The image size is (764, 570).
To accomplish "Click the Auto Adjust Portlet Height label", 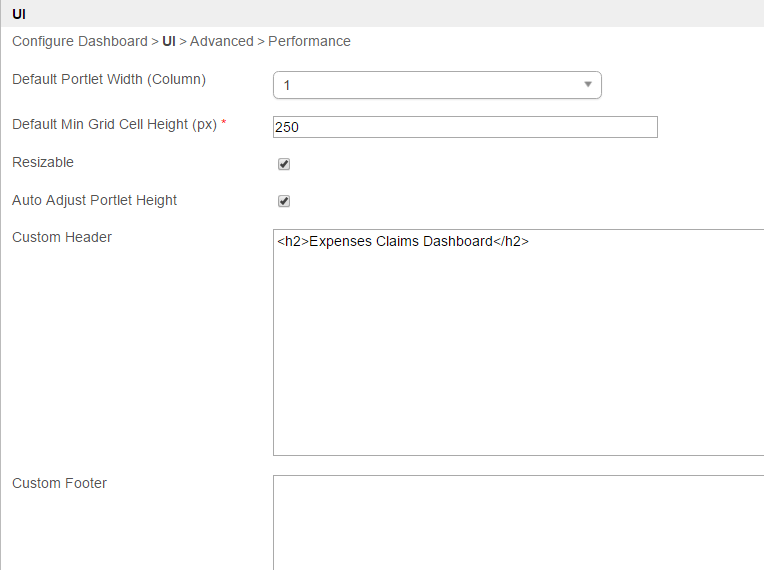I will click(x=94, y=200).
